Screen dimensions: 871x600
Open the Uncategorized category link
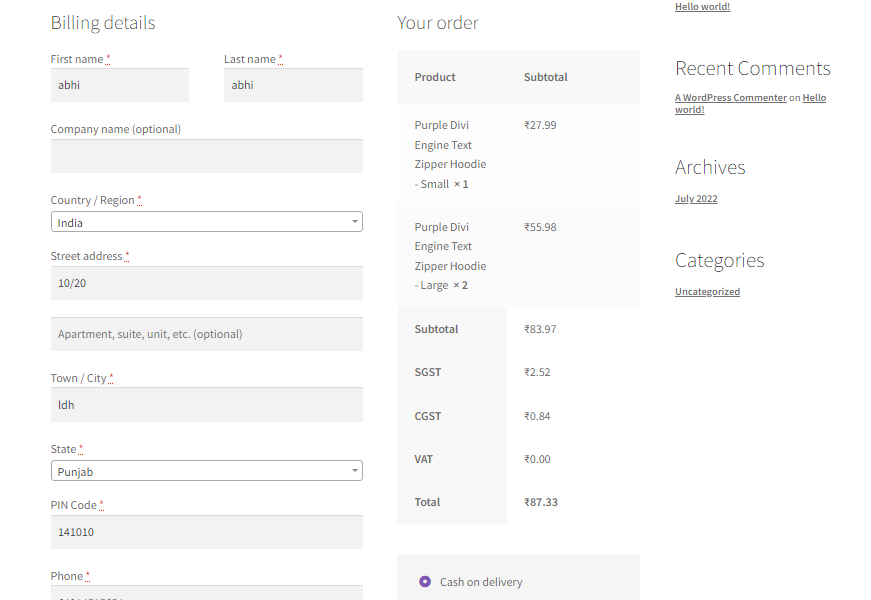pos(707,292)
